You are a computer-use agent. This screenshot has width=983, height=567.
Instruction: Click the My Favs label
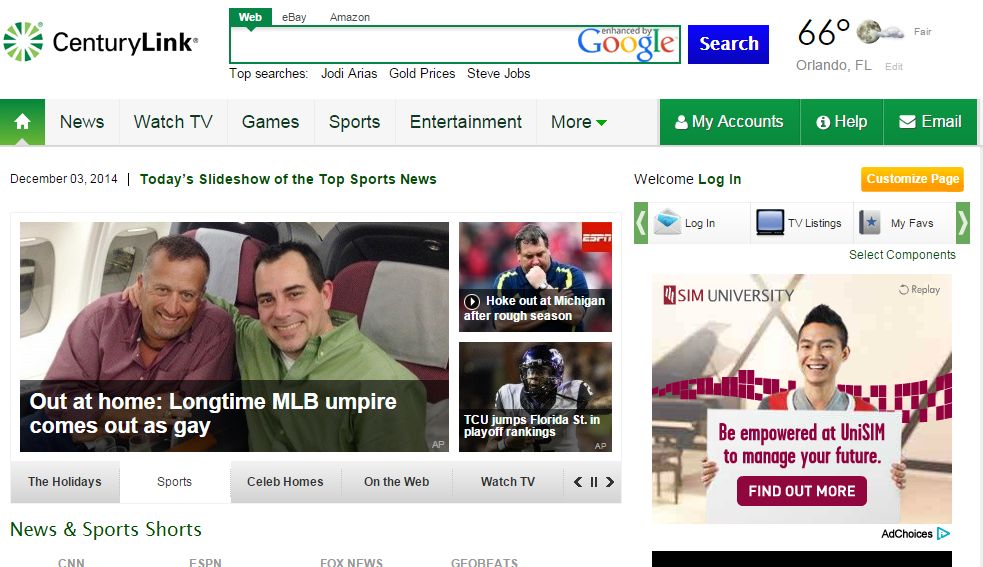coord(912,223)
